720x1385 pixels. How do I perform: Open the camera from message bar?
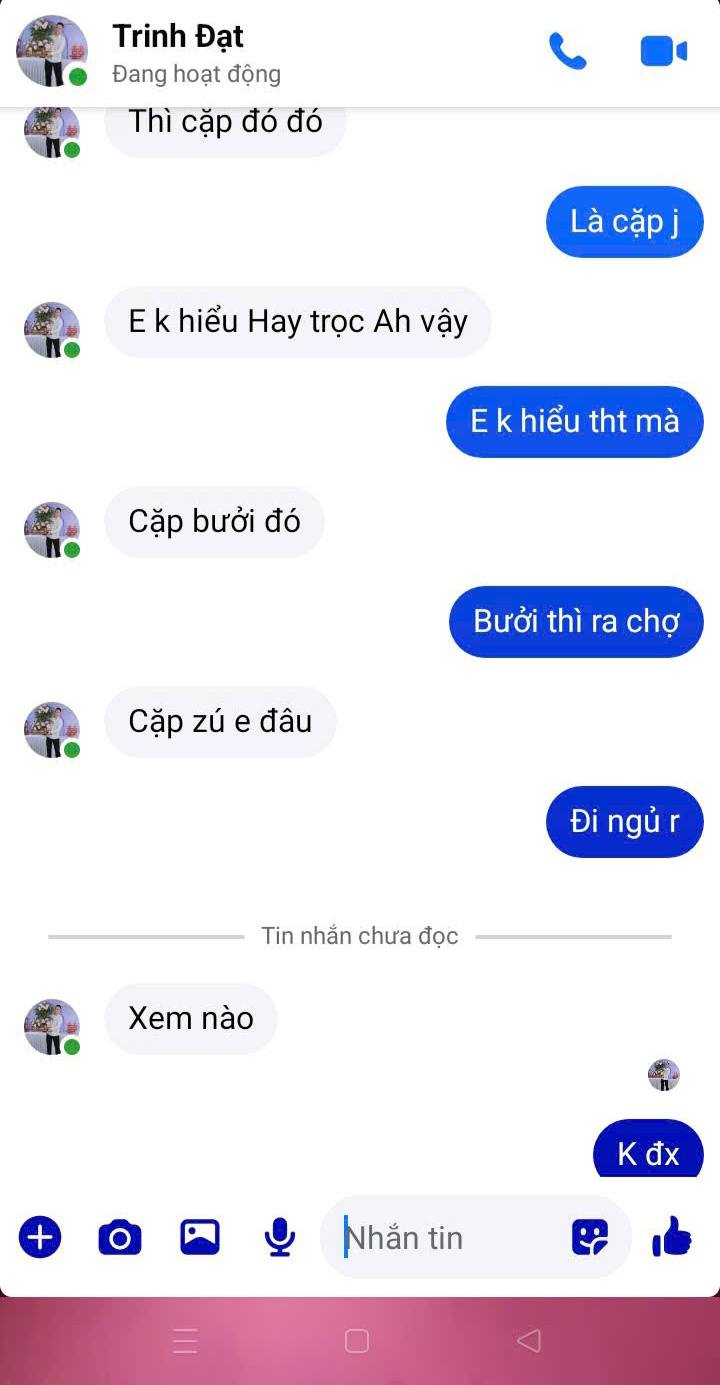[x=120, y=1238]
